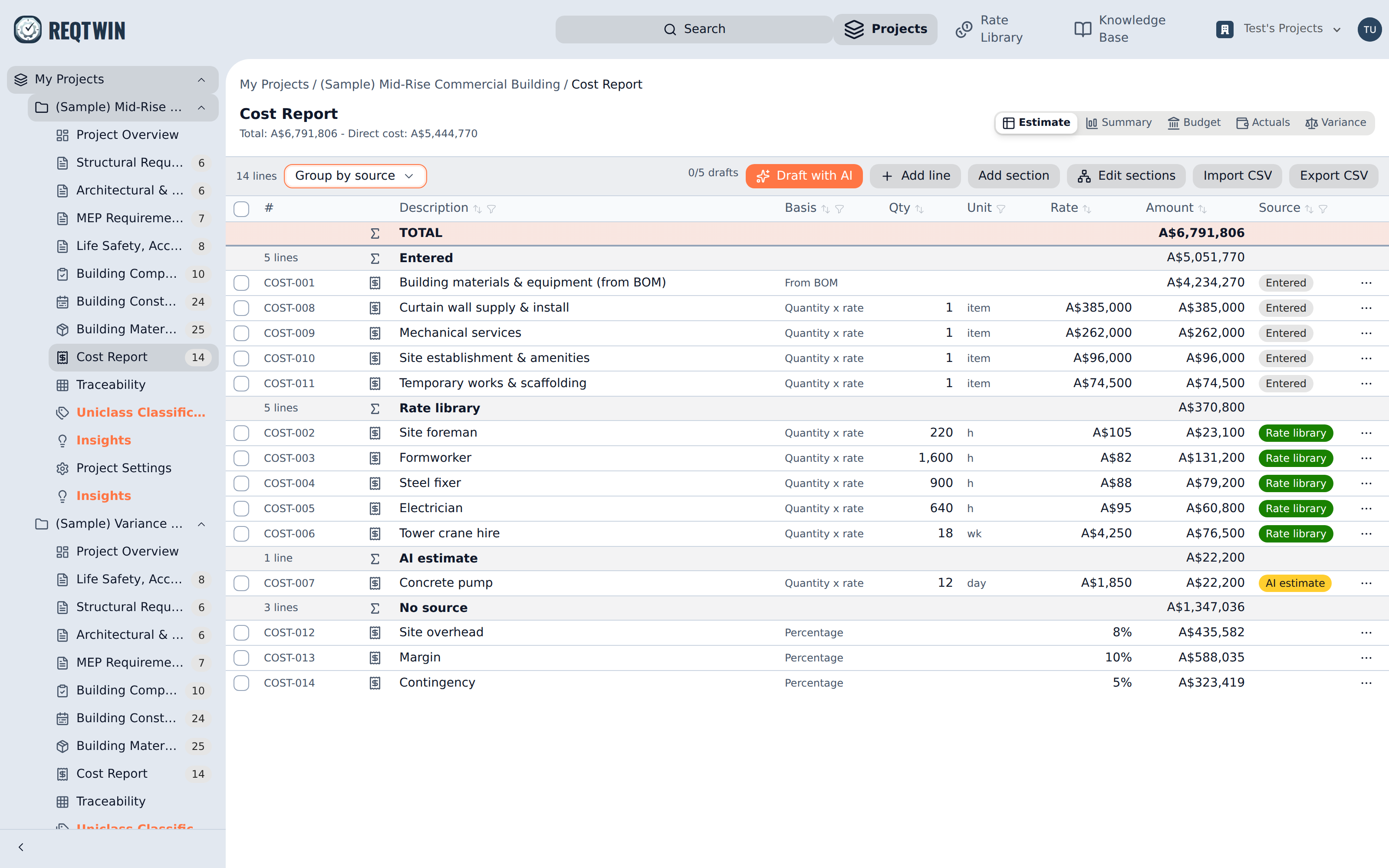
Task: Open the more menu for Concrete pump
Action: [x=1366, y=583]
